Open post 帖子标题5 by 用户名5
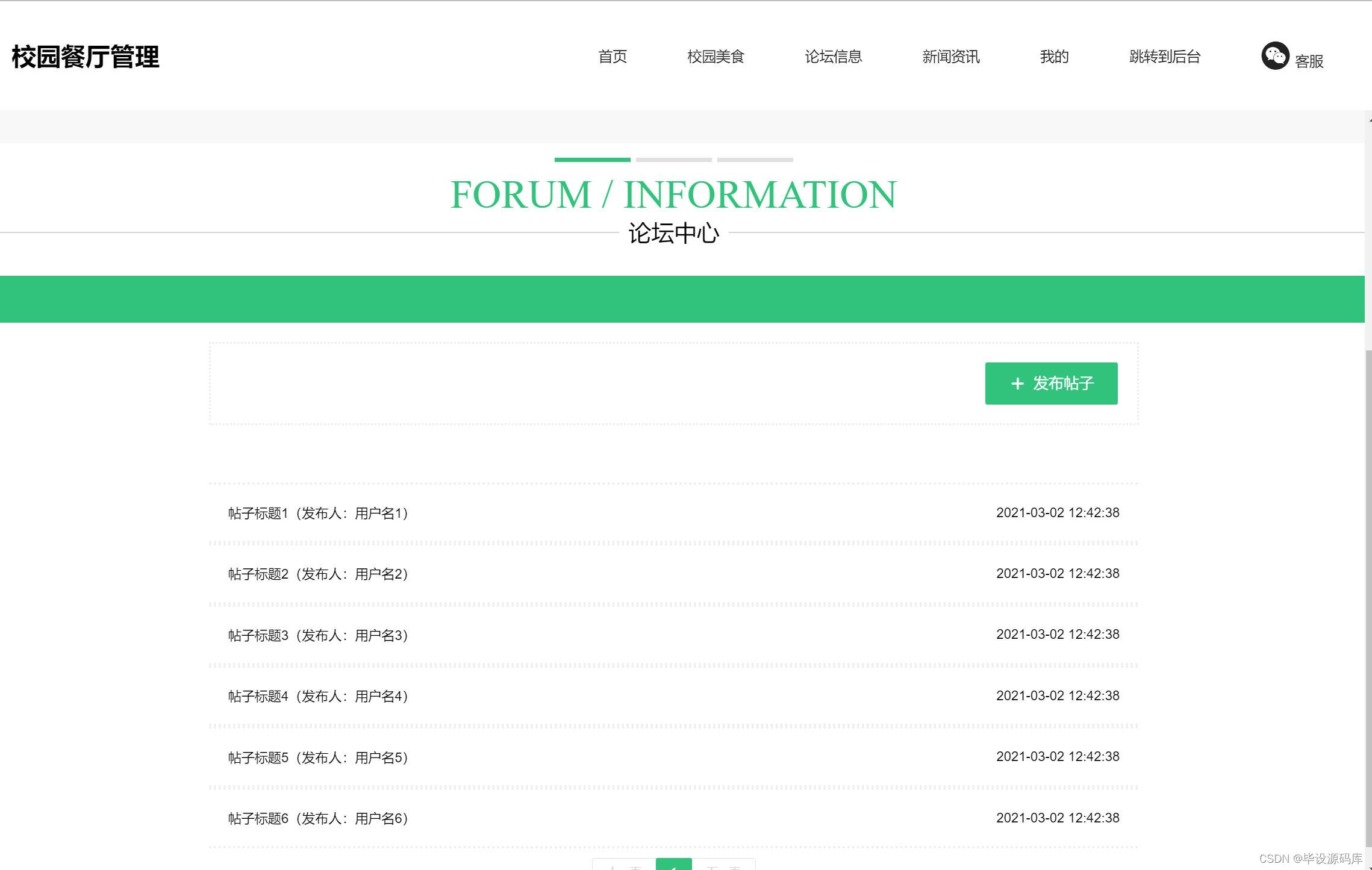 pyautogui.click(x=318, y=758)
